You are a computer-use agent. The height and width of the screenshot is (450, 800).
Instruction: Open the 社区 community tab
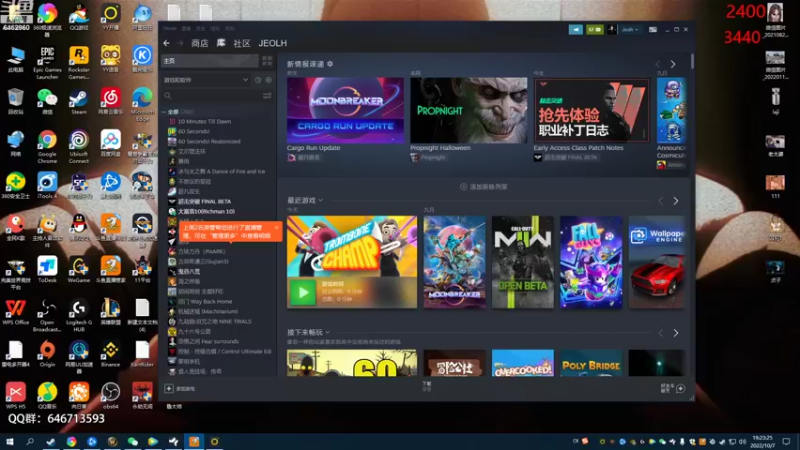tap(242, 43)
